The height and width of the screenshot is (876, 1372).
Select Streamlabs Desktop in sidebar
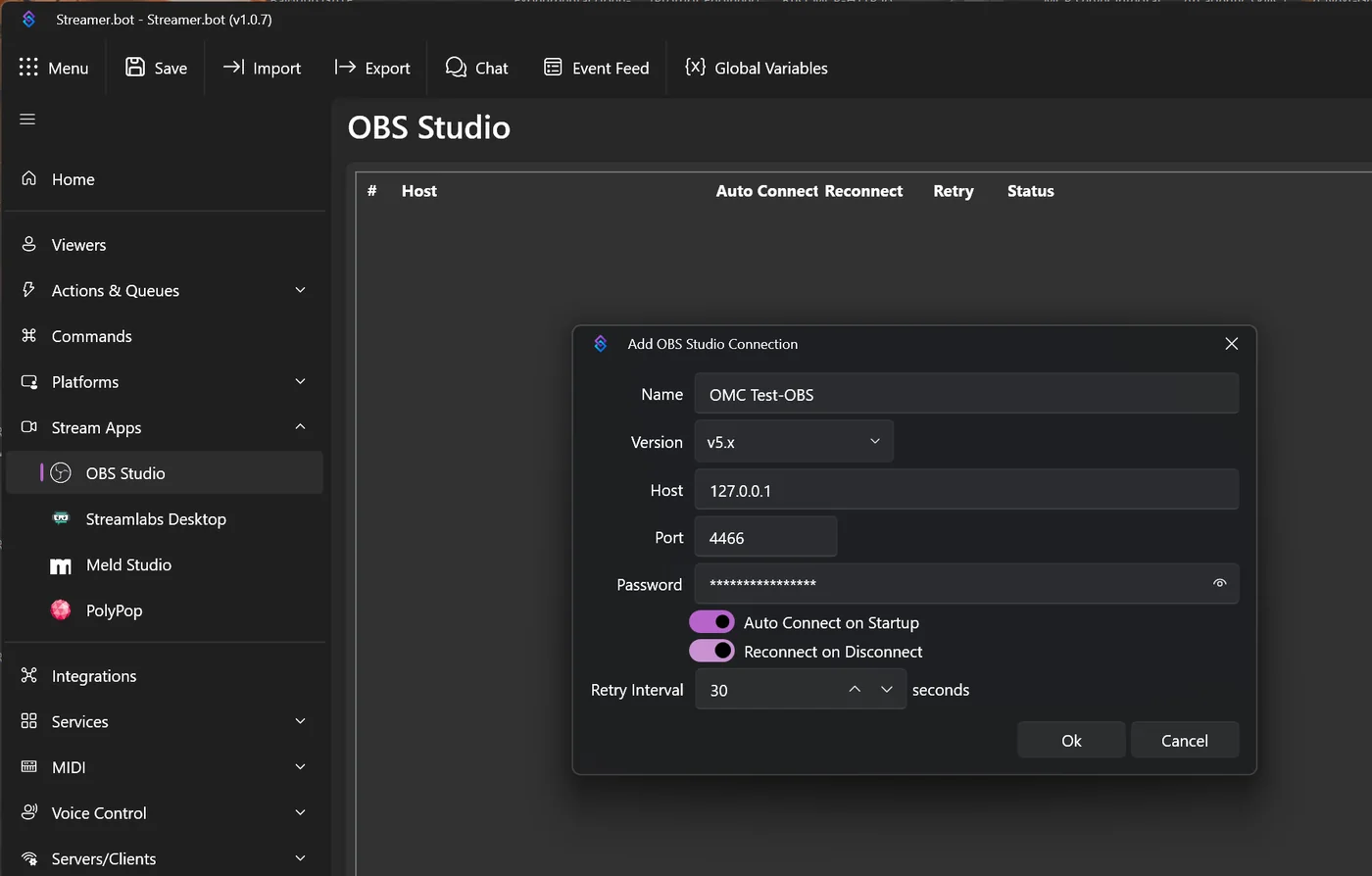[165, 519]
